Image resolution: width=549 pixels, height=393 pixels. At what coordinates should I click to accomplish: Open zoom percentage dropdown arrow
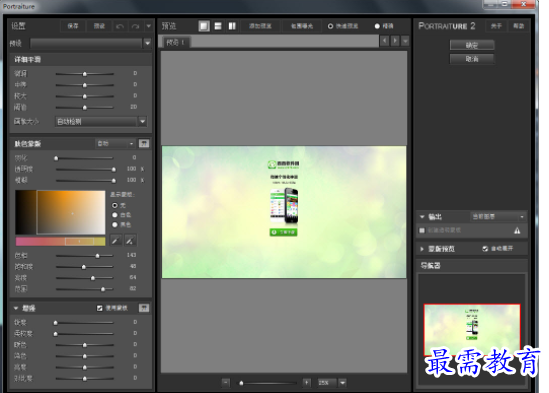(x=342, y=382)
